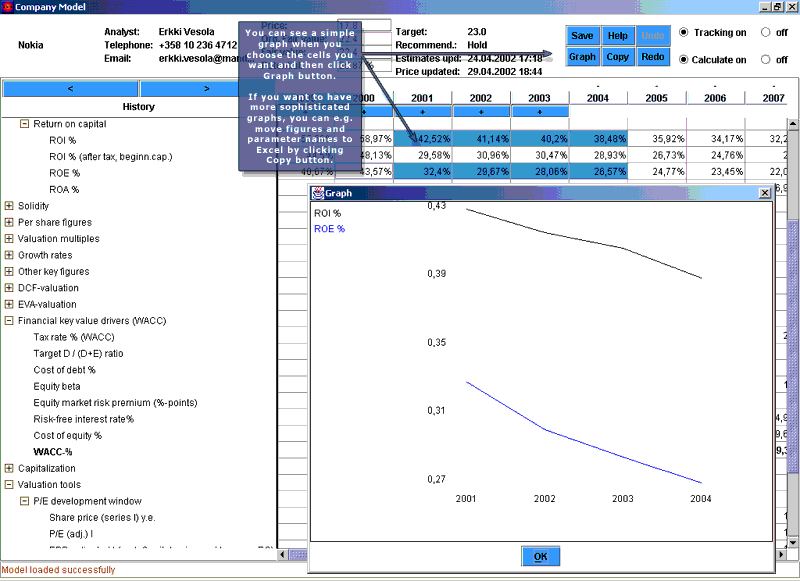The width and height of the screenshot is (800, 581).
Task: Click the Save button
Action: click(x=582, y=36)
